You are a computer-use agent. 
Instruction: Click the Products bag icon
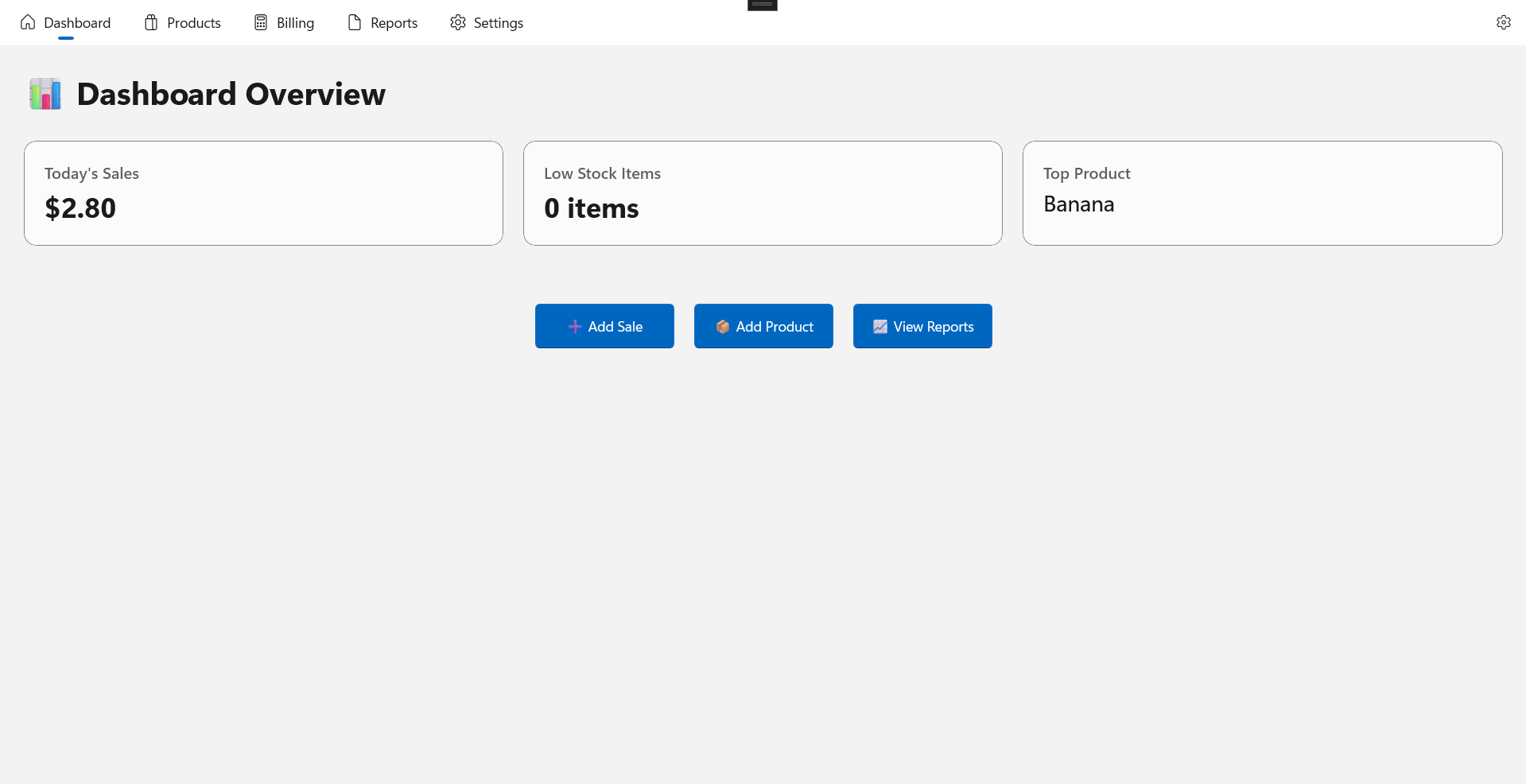151,22
